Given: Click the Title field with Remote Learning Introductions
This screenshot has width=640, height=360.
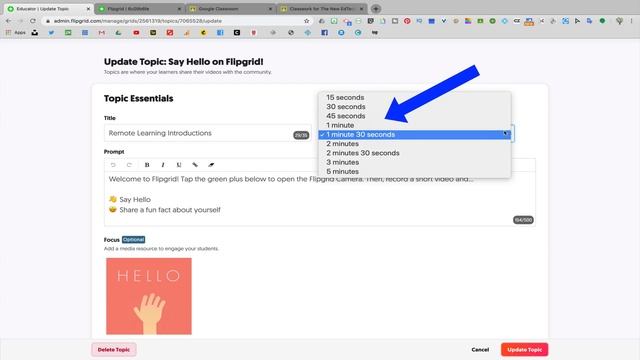Looking at the screenshot, I should (x=208, y=133).
